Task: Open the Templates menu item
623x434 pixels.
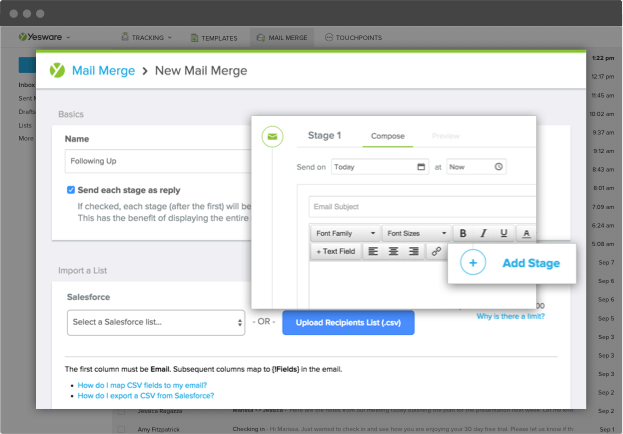Action: (214, 38)
